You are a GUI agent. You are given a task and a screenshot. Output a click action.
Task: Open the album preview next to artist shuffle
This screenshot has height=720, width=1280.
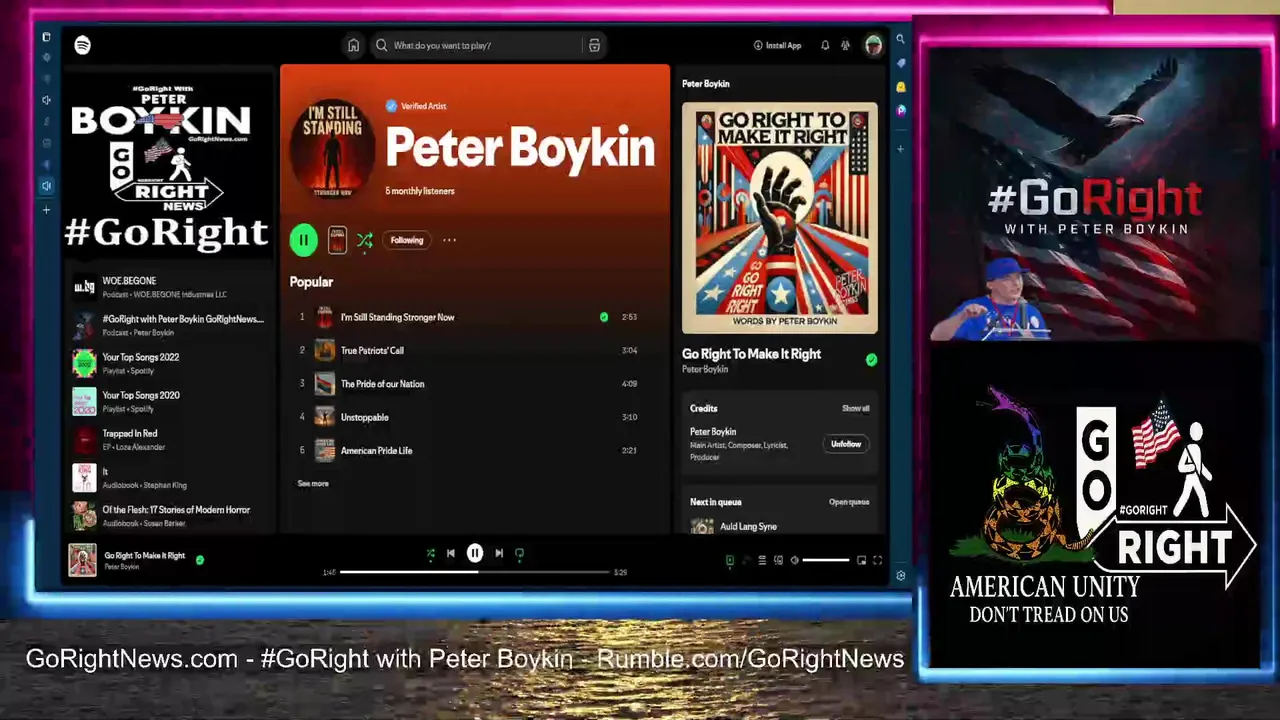(x=337, y=240)
